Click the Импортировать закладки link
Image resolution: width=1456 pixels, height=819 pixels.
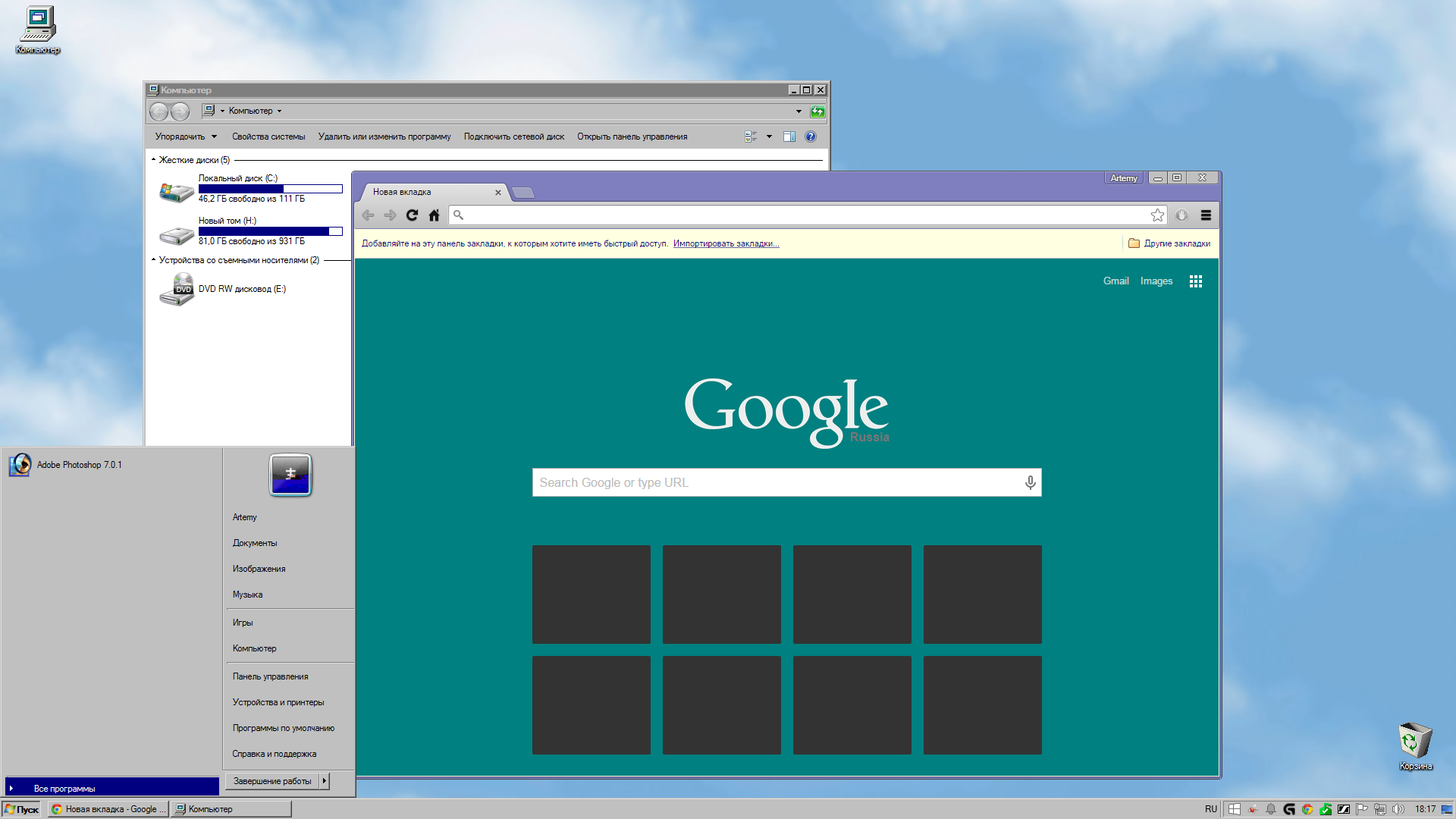click(726, 243)
